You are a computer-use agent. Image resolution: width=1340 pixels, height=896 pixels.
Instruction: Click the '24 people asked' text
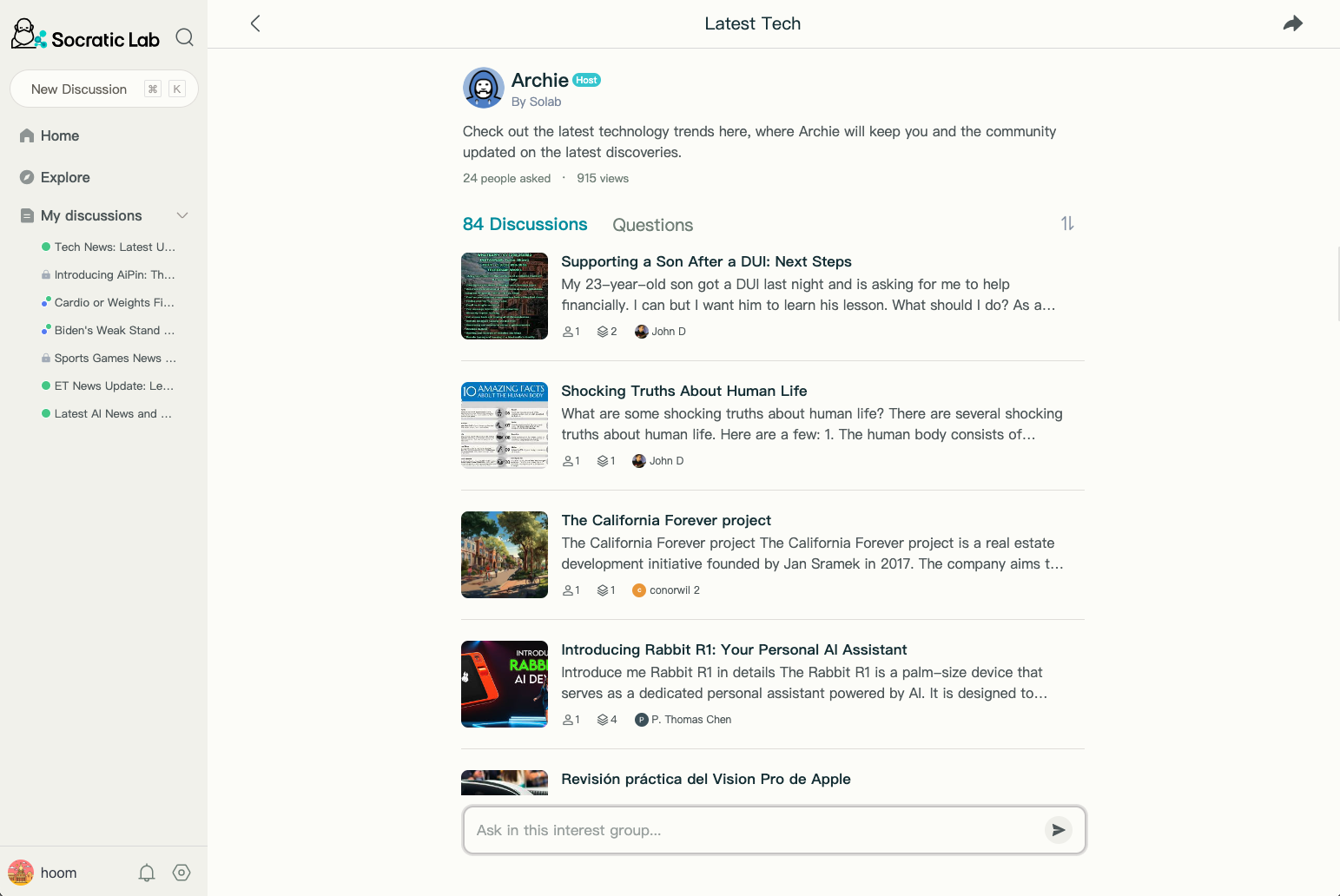pos(507,178)
